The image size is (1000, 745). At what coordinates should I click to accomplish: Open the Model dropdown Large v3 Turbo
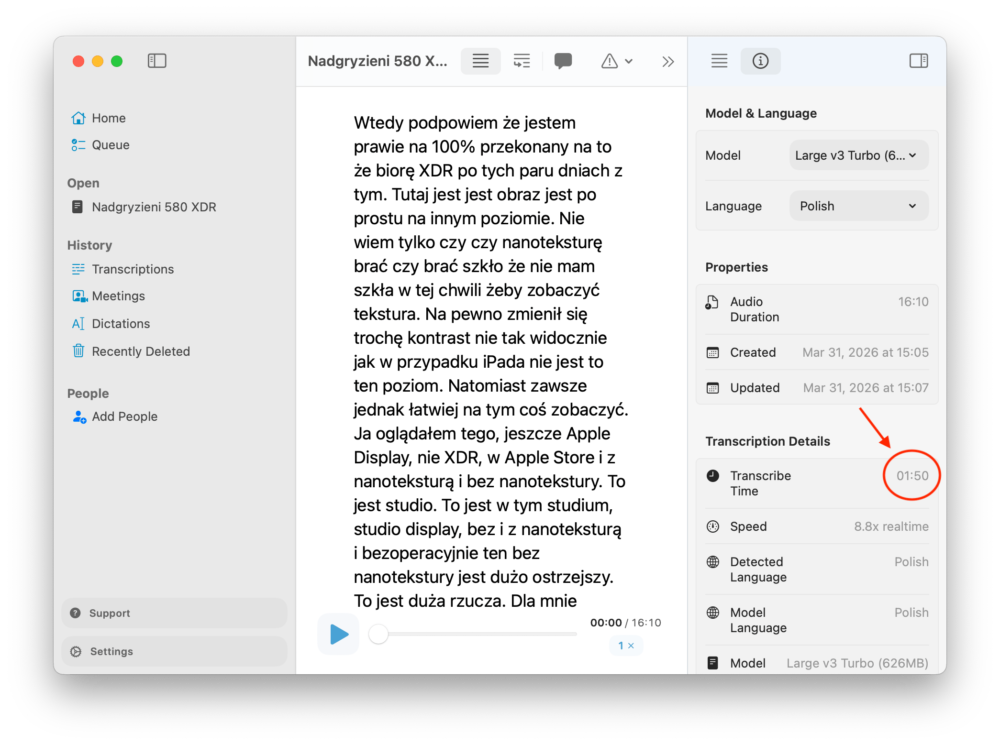click(x=858, y=155)
